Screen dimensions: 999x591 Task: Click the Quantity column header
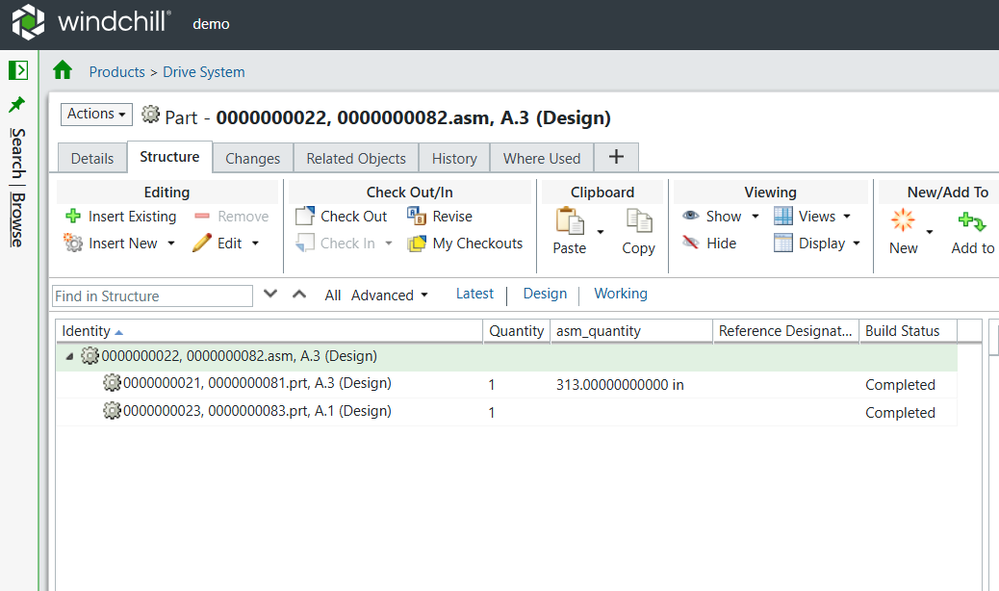coord(516,331)
